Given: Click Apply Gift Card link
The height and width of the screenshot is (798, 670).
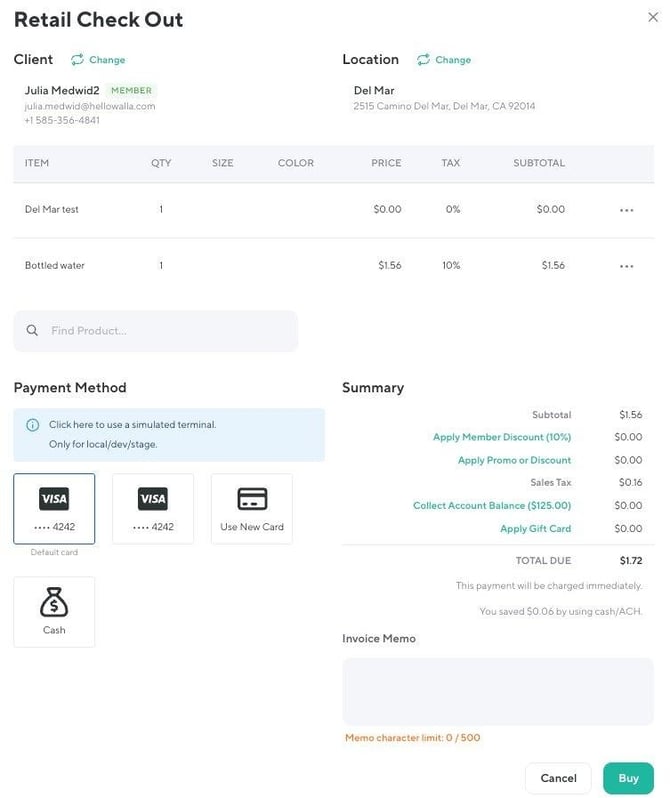Looking at the screenshot, I should (x=536, y=529).
